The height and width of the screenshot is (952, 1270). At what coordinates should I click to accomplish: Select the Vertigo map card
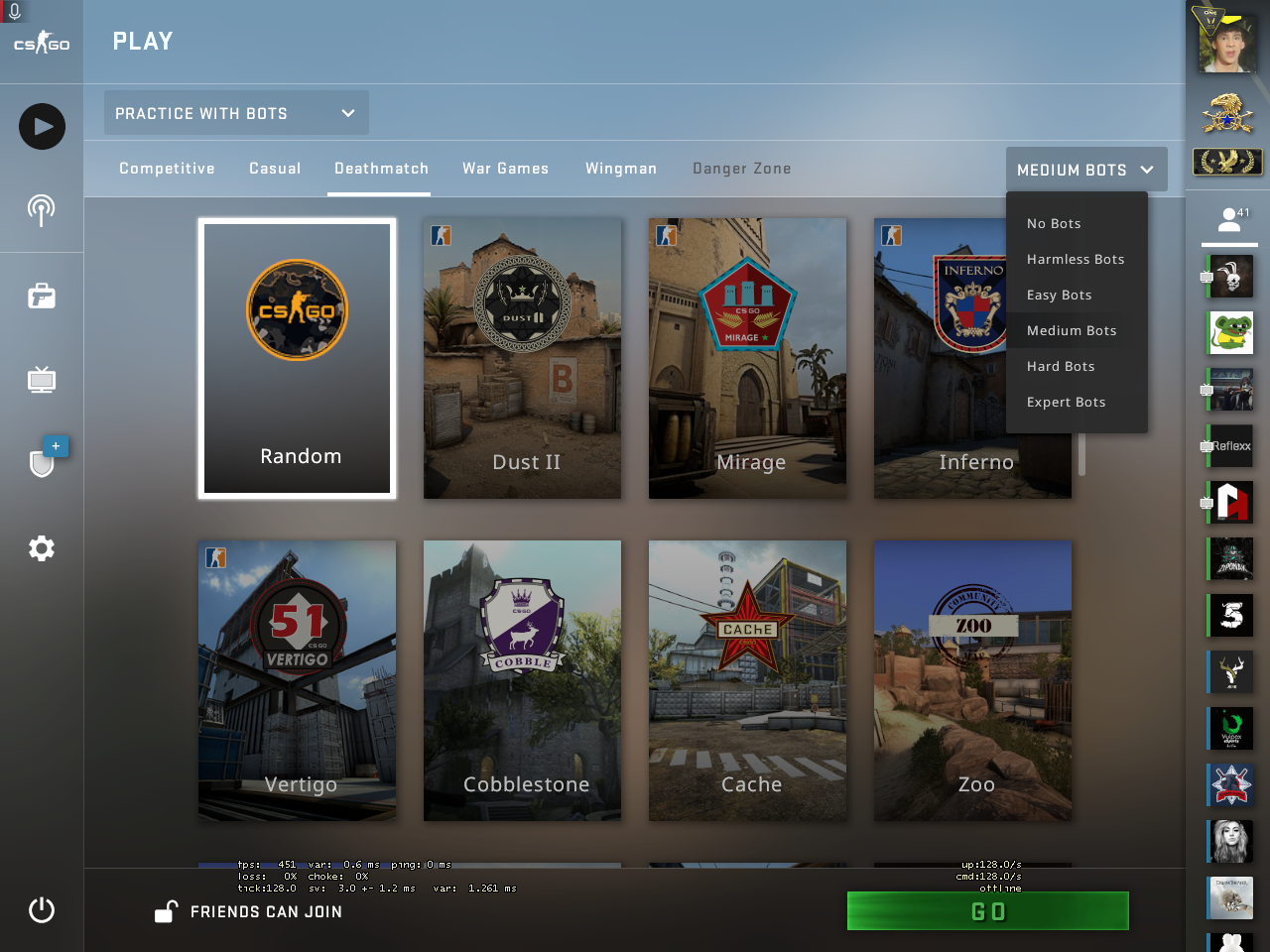click(x=297, y=680)
